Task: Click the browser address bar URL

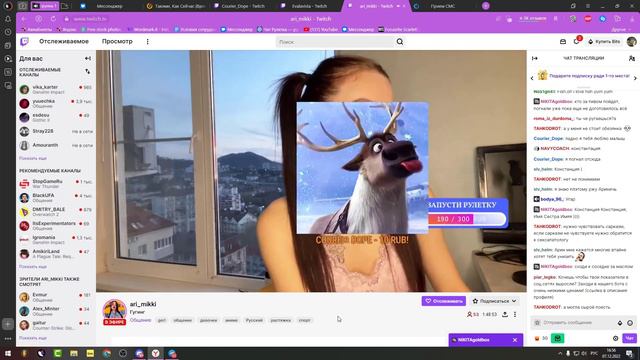Action: click(x=90, y=19)
